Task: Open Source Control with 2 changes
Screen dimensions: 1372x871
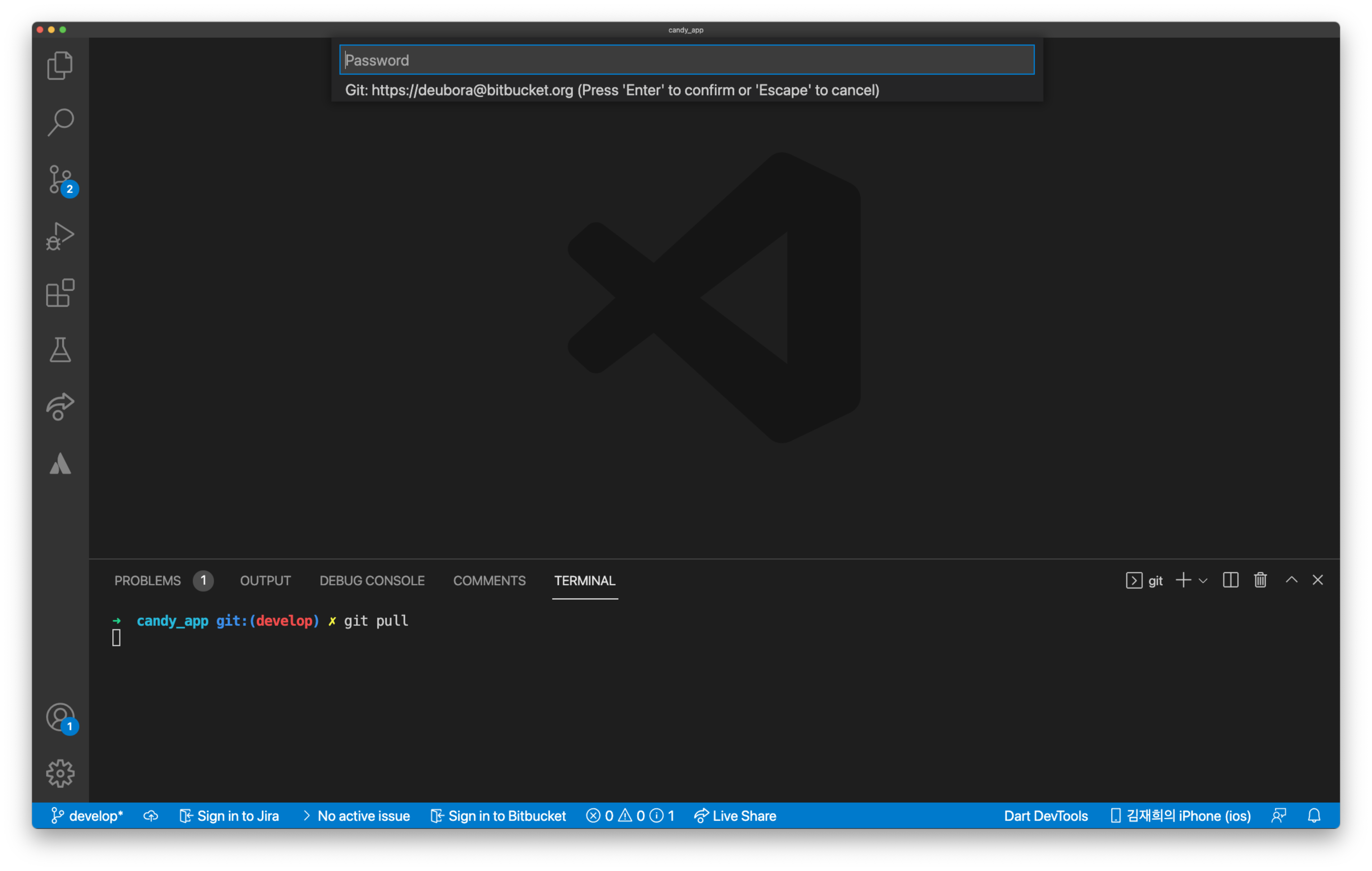Action: 60,179
